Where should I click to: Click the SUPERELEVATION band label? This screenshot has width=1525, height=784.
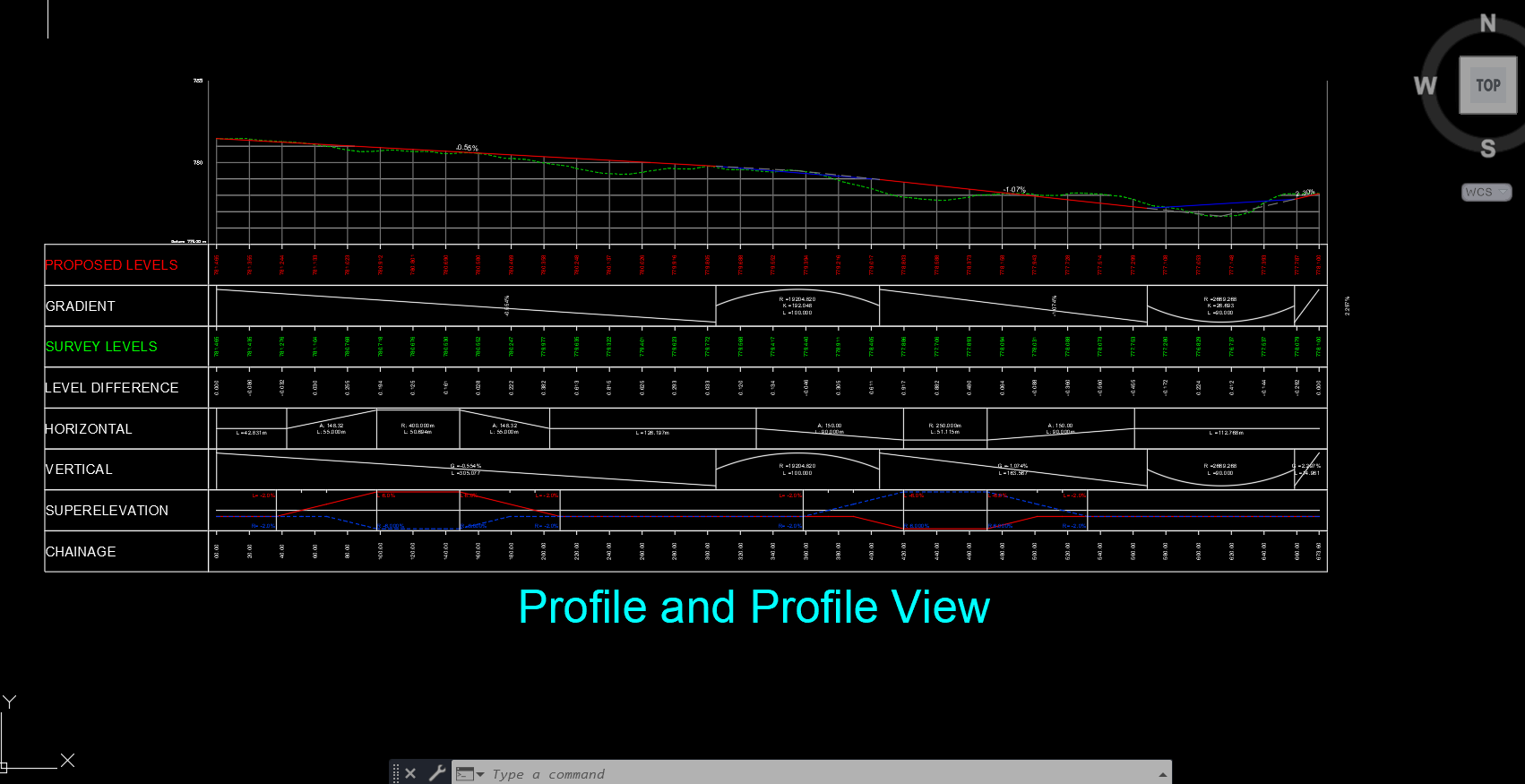(107, 511)
